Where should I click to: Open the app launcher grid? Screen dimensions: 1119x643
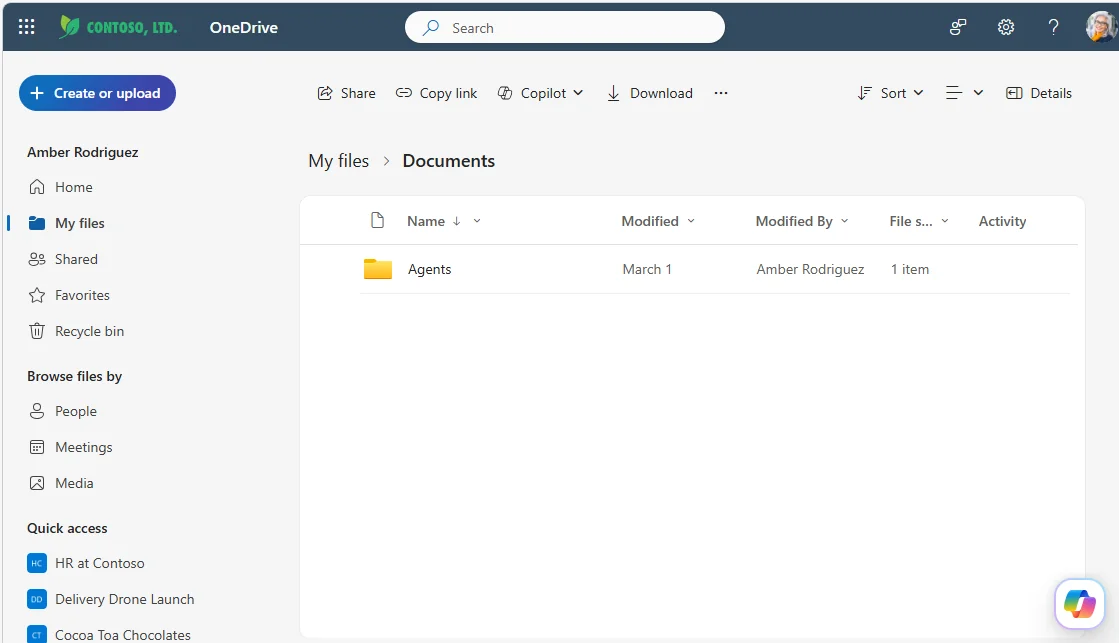(26, 27)
